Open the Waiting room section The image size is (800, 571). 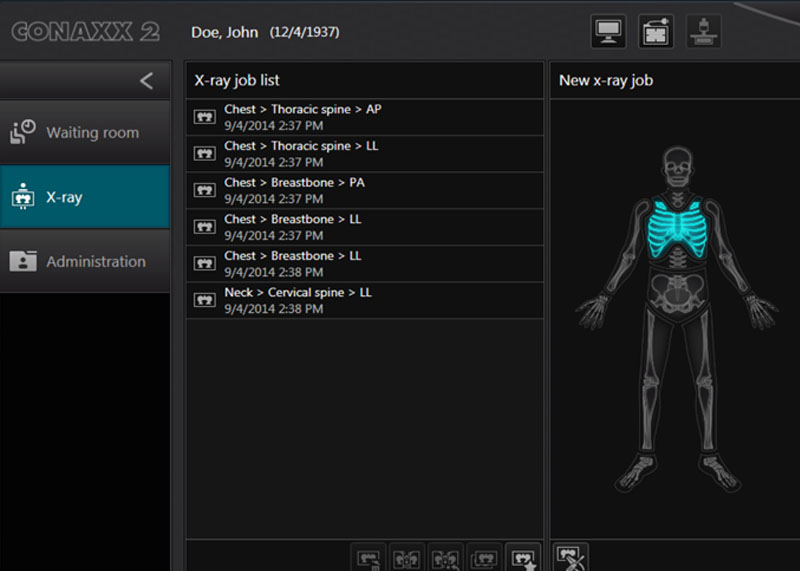(85, 132)
